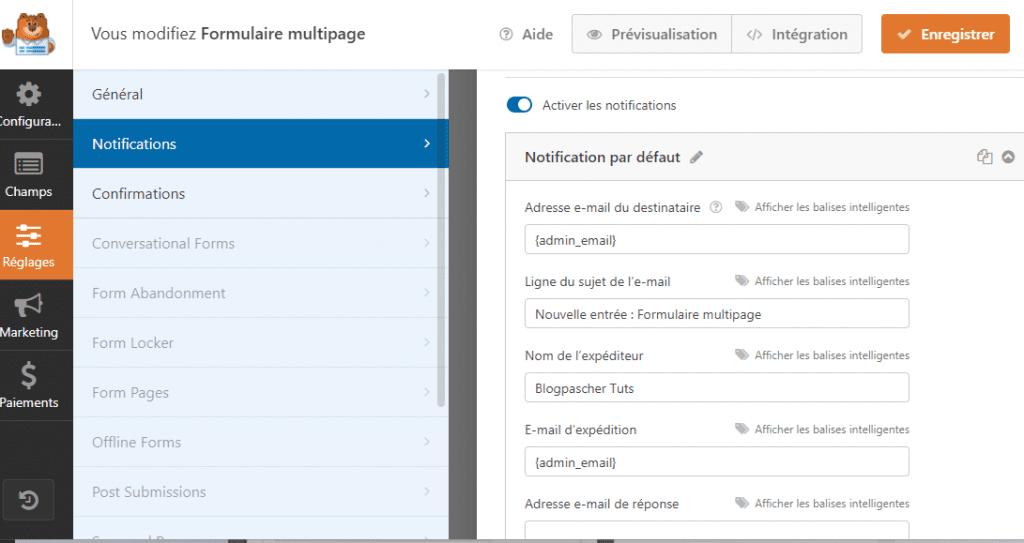Click the recipient email {admin_email} field
The width and height of the screenshot is (1024, 543).
pos(716,240)
